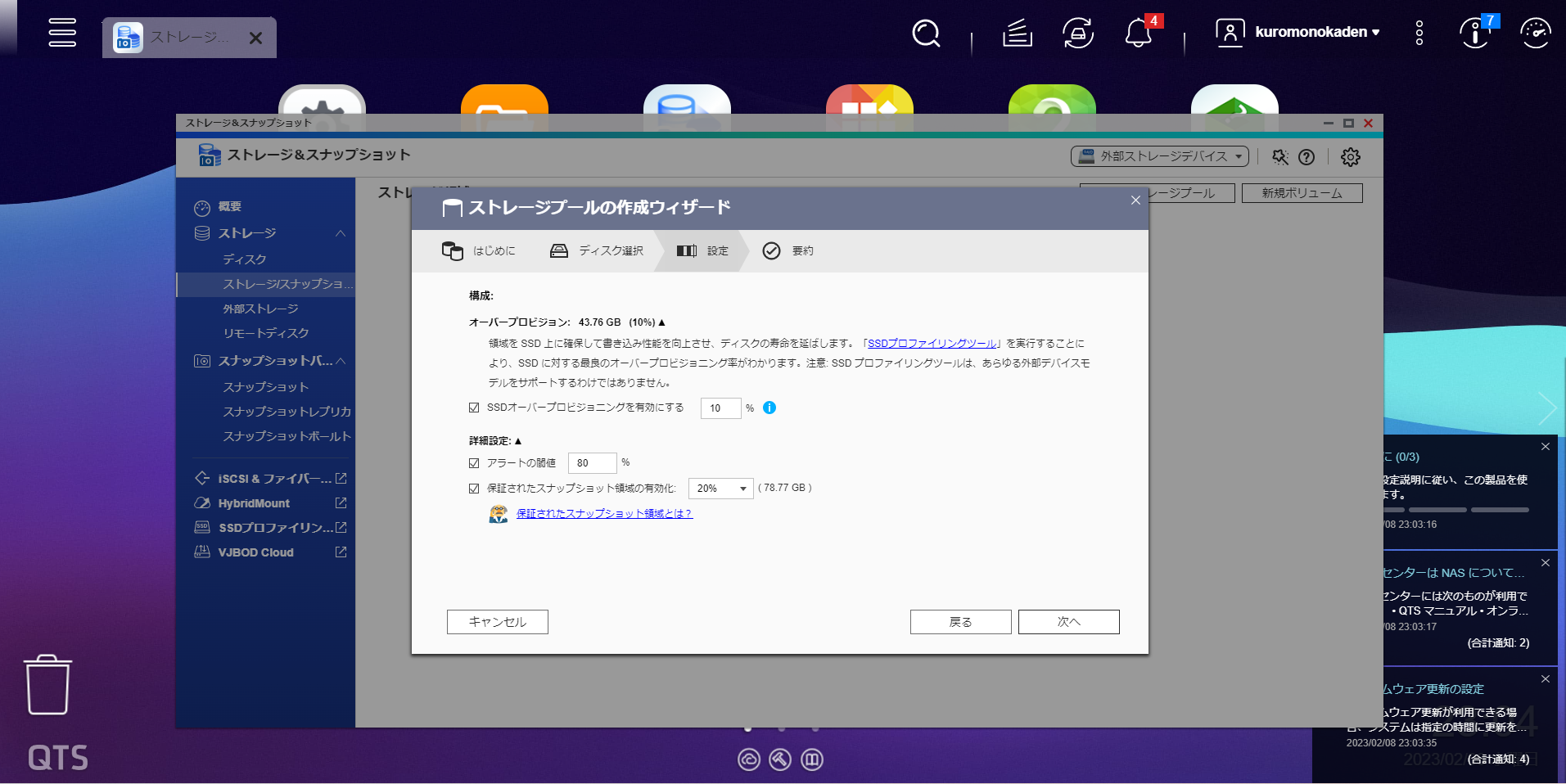Click external-link icon next to iSCSI & ファイバー

(341, 478)
